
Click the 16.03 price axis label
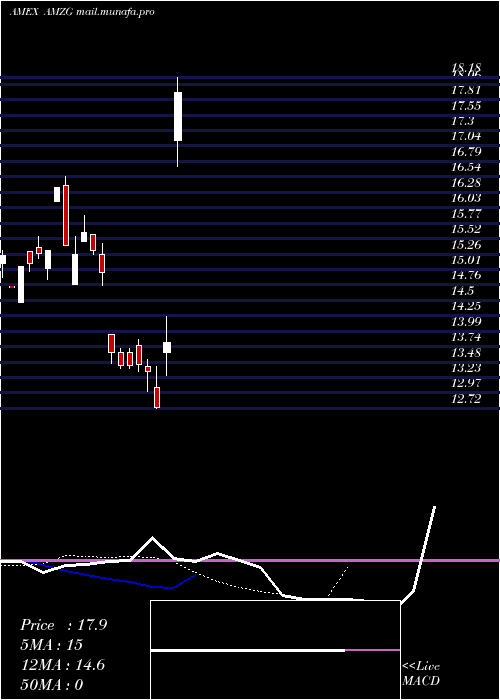click(x=466, y=198)
